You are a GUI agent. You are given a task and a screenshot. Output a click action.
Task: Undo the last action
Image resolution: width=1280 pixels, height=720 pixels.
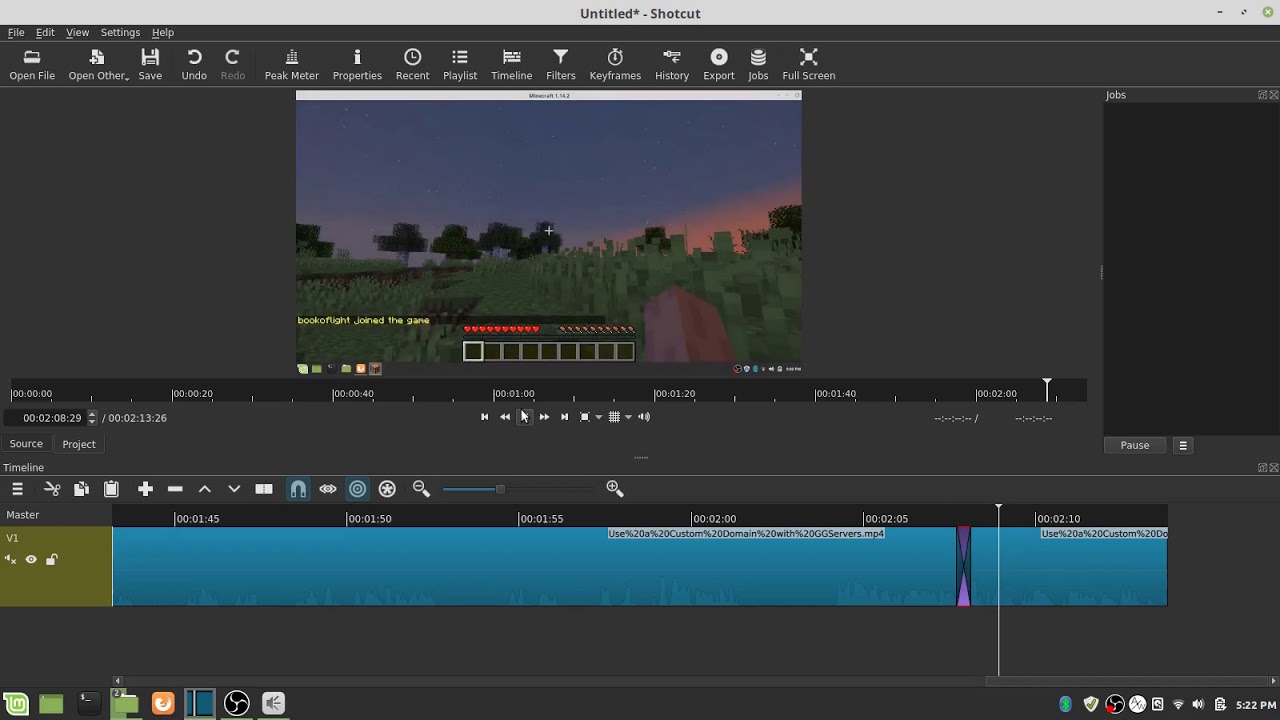(194, 64)
